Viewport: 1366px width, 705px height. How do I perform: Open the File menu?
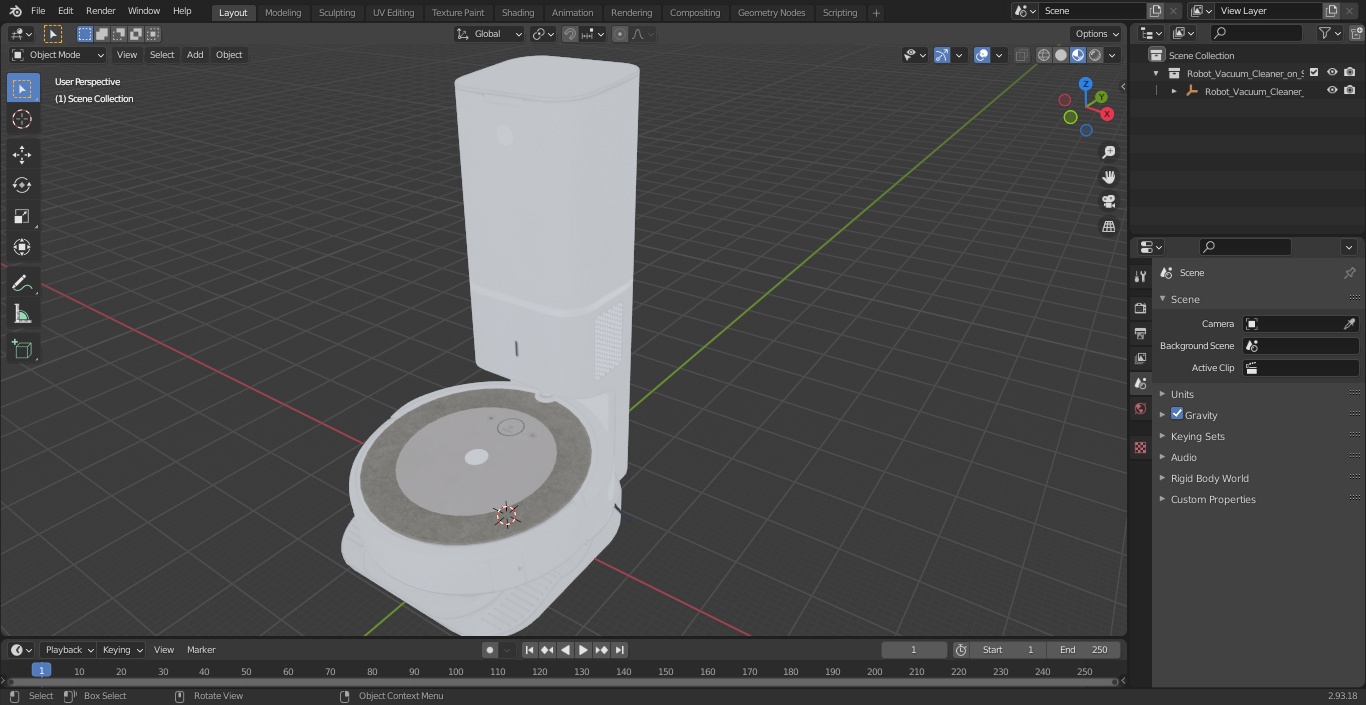pyautogui.click(x=38, y=11)
